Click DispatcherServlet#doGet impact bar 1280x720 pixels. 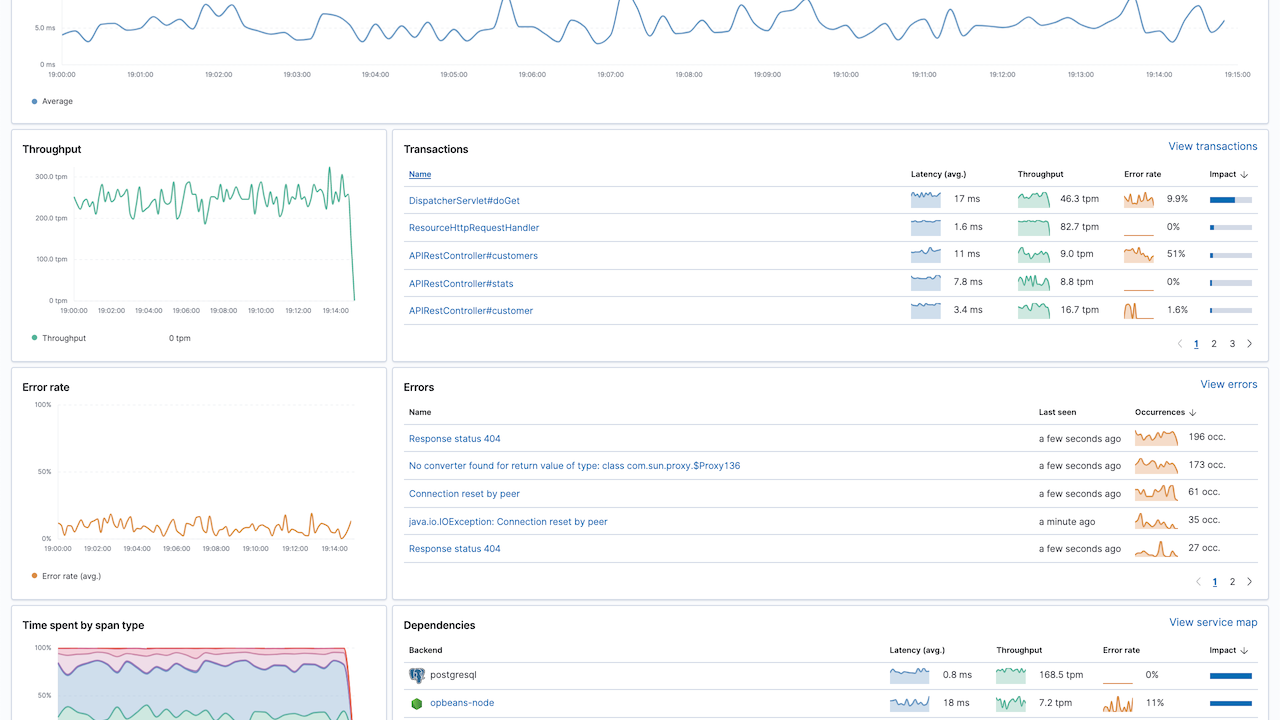click(1231, 200)
